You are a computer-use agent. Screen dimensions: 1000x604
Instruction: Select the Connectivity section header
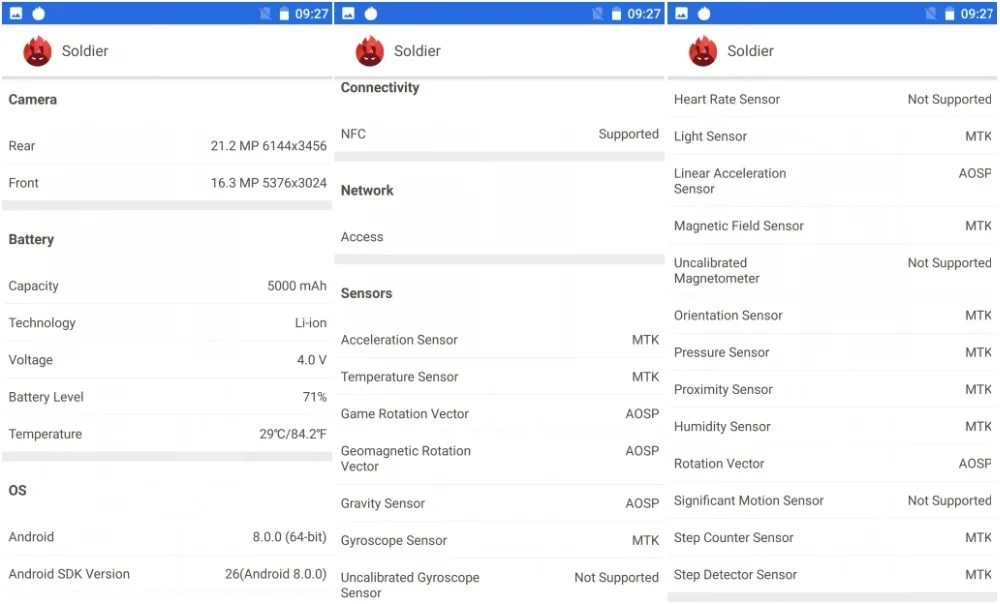coord(380,88)
